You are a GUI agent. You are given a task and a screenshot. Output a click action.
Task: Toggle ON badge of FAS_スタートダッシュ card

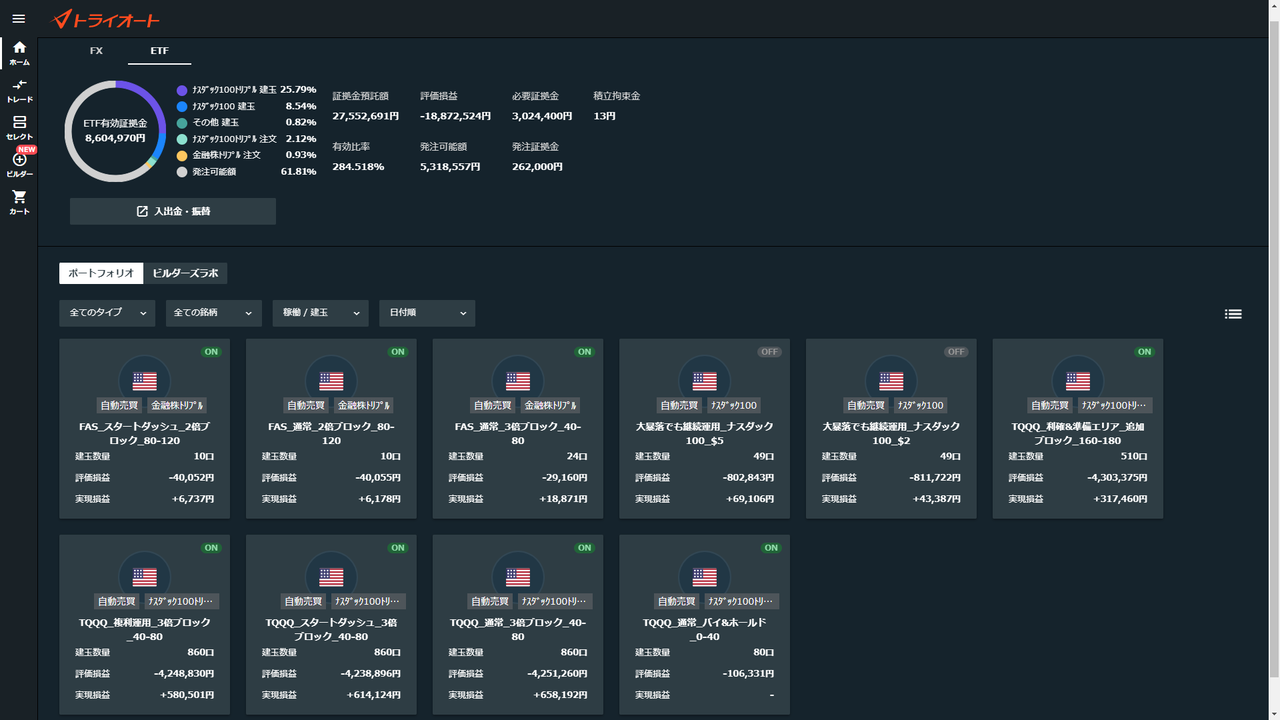211,352
